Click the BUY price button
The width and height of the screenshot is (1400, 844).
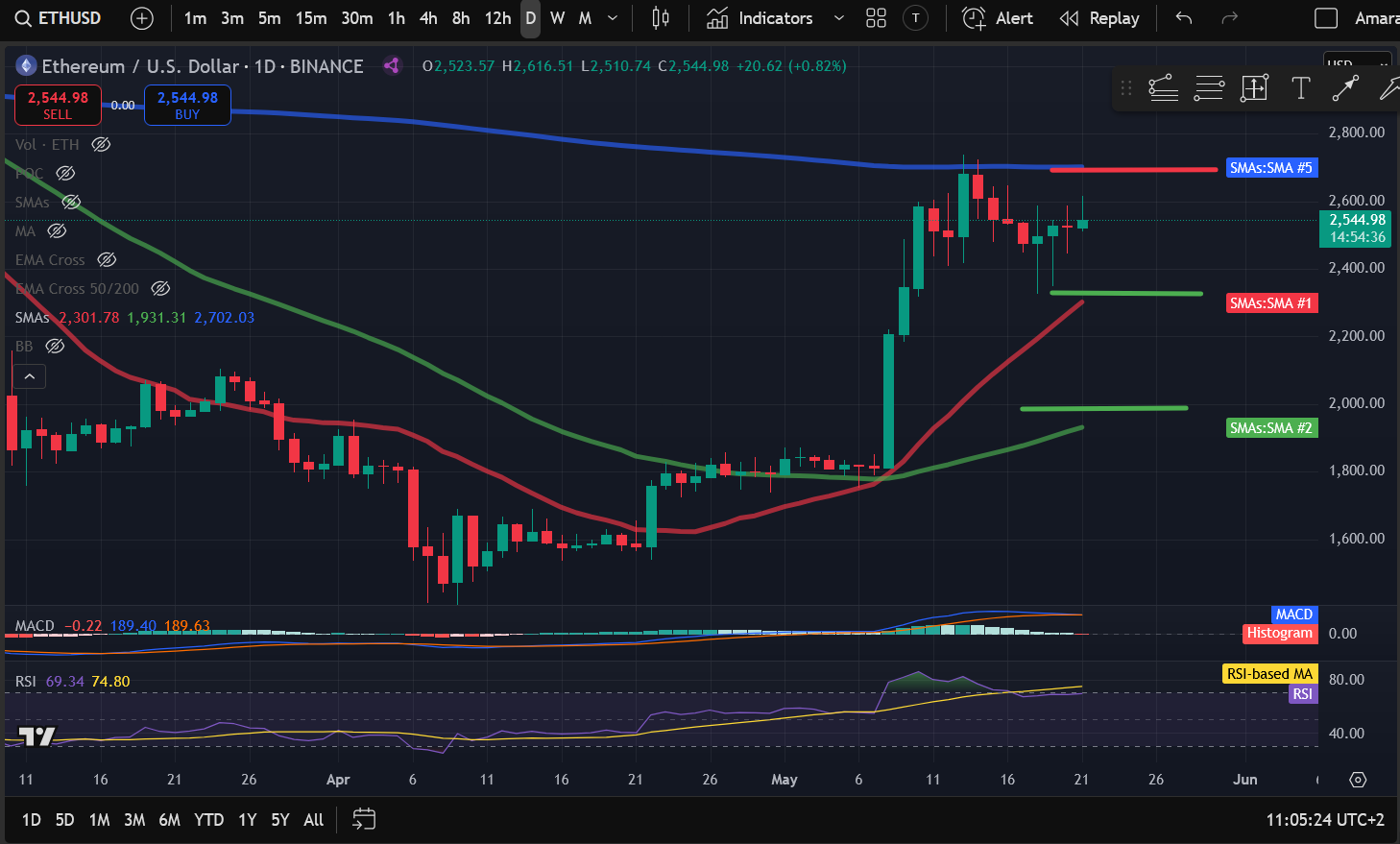coord(187,105)
